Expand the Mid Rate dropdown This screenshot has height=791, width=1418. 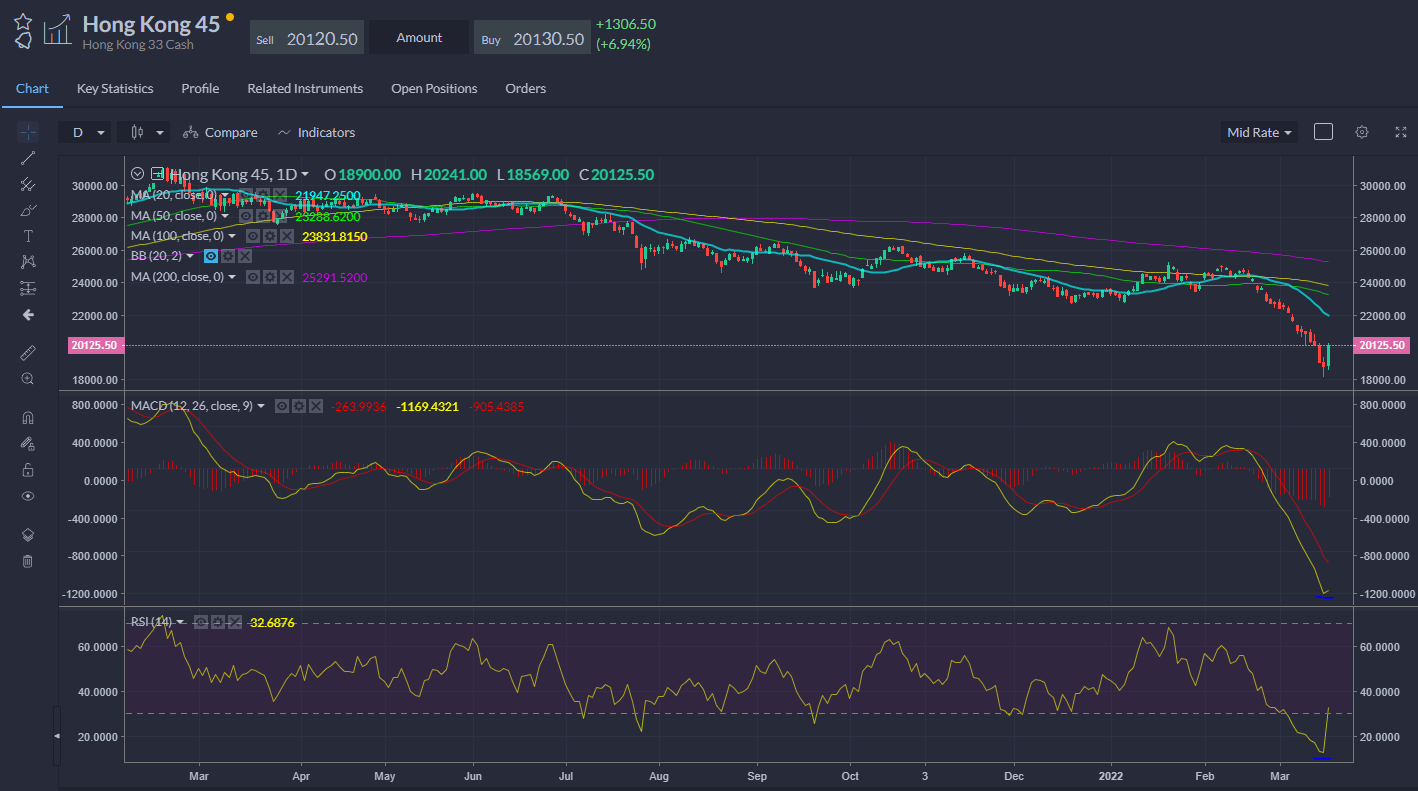(1259, 132)
